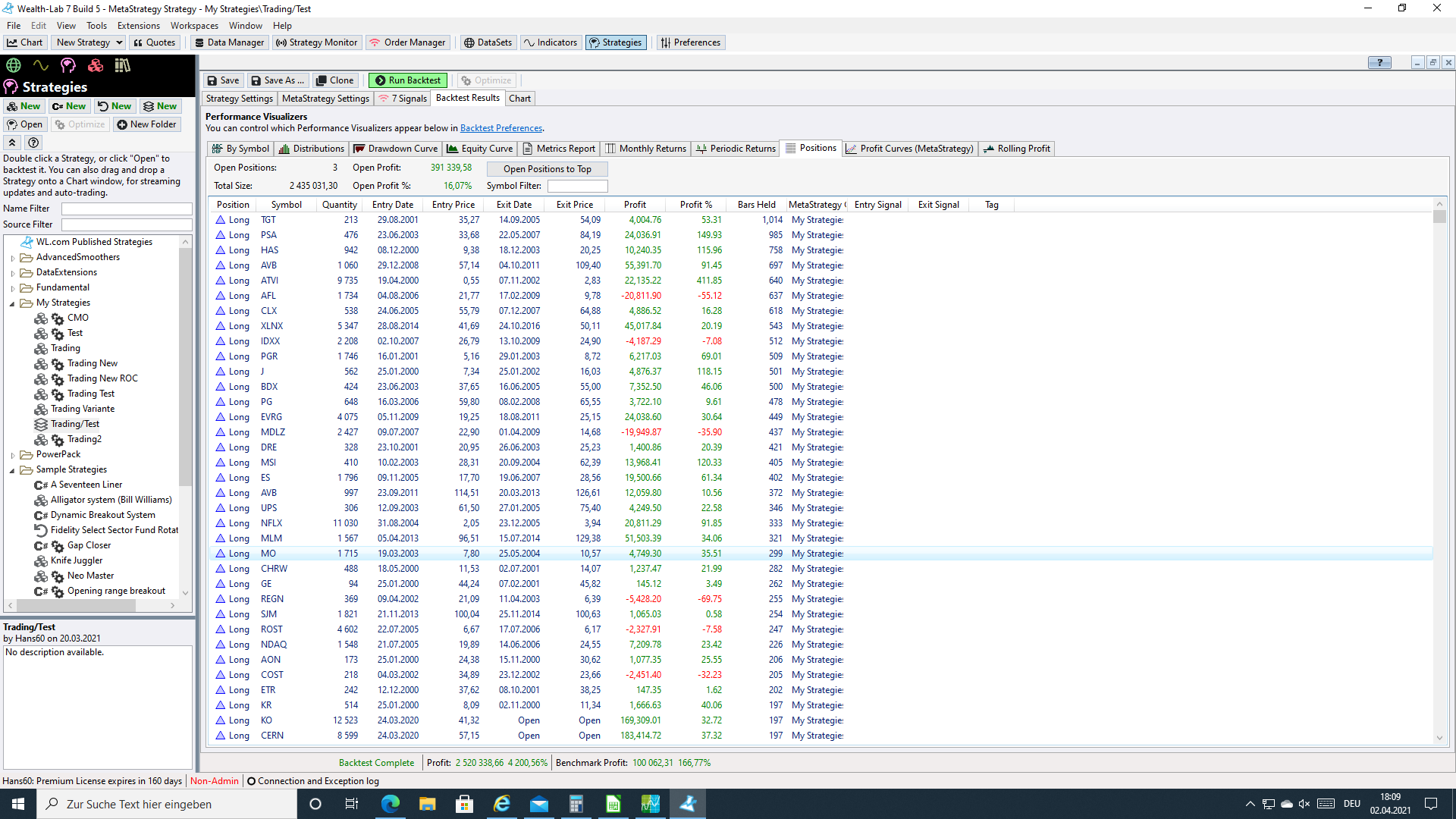
Task: Click the sine wave indicators icon
Action: click(41, 65)
